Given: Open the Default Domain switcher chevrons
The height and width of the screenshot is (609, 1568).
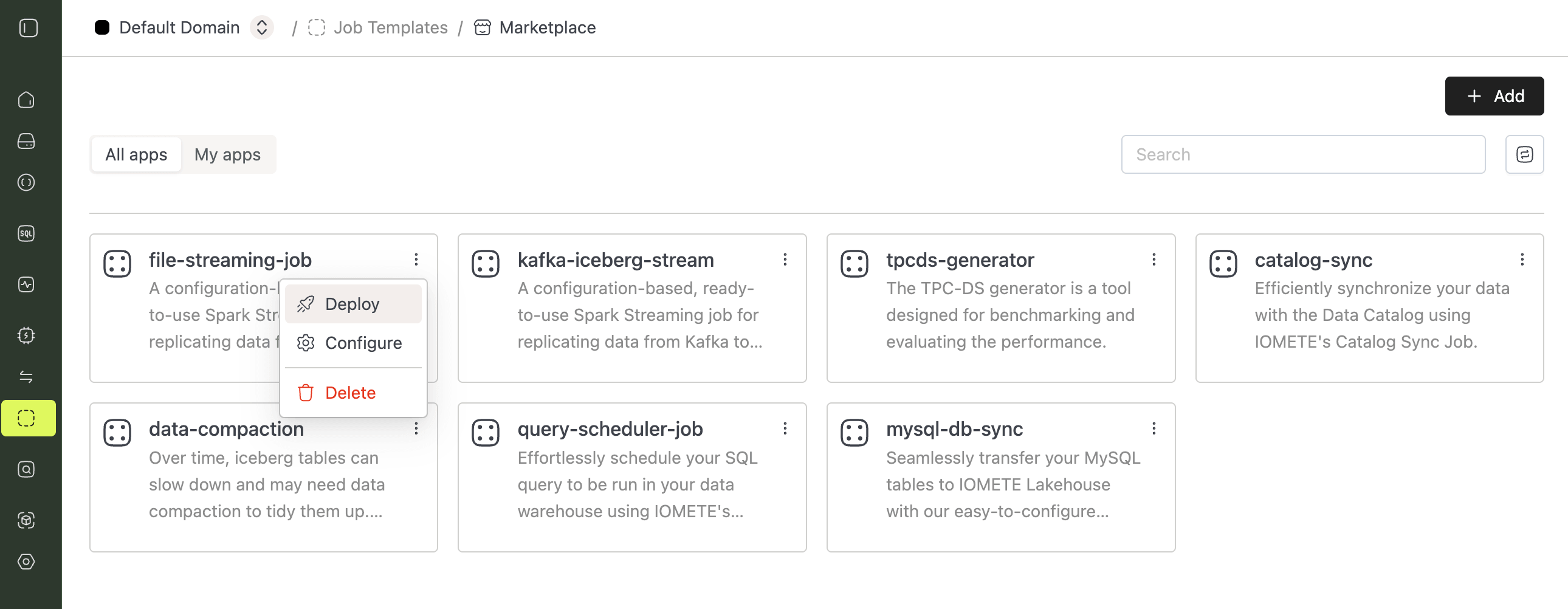Looking at the screenshot, I should (x=262, y=28).
